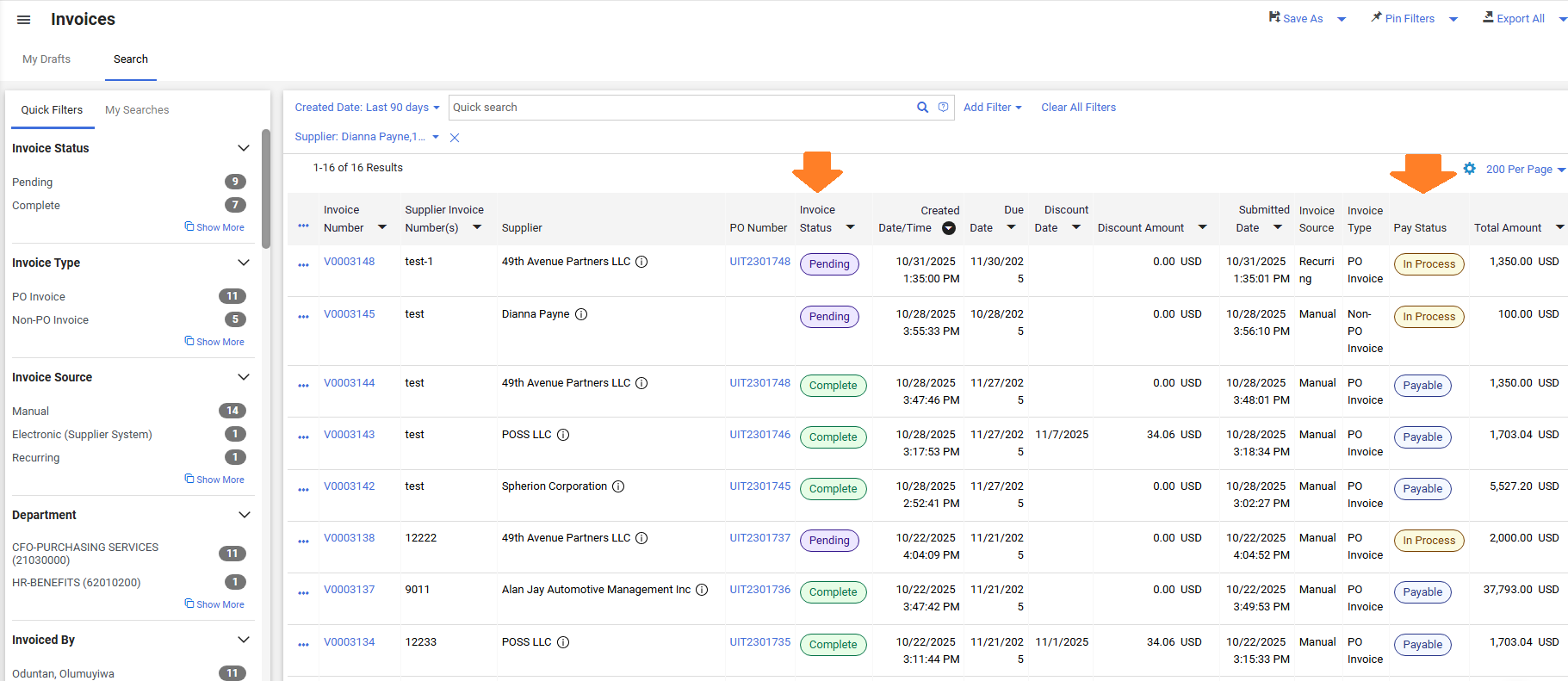Open PO number UIT2301746 link

(x=759, y=435)
